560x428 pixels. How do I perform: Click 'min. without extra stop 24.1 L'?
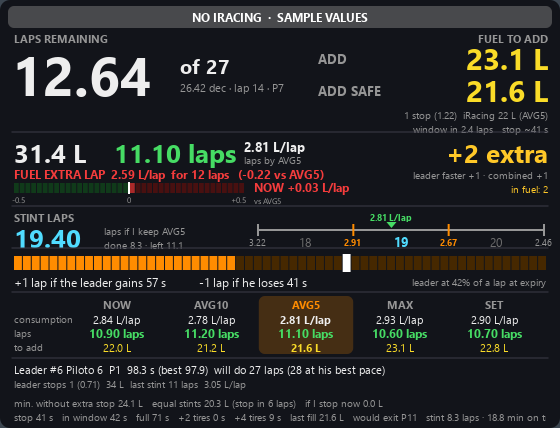78,404
